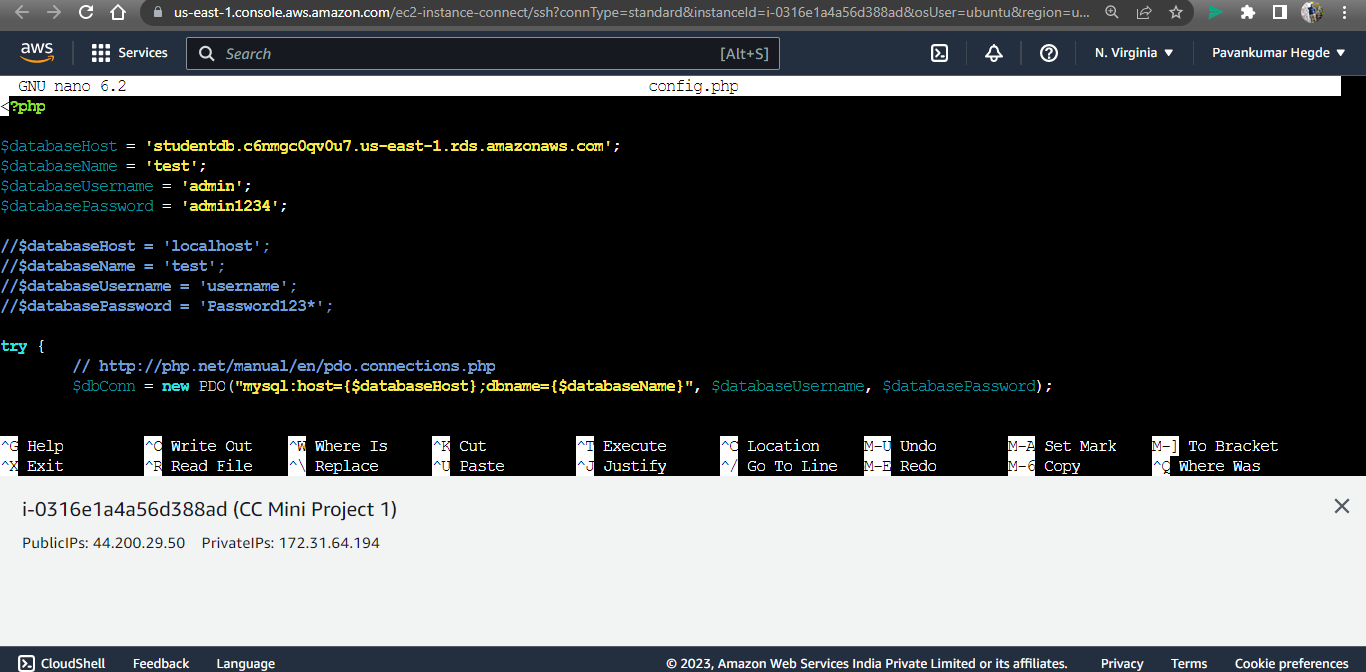Click the nano Justify shortcut label

pos(634,466)
